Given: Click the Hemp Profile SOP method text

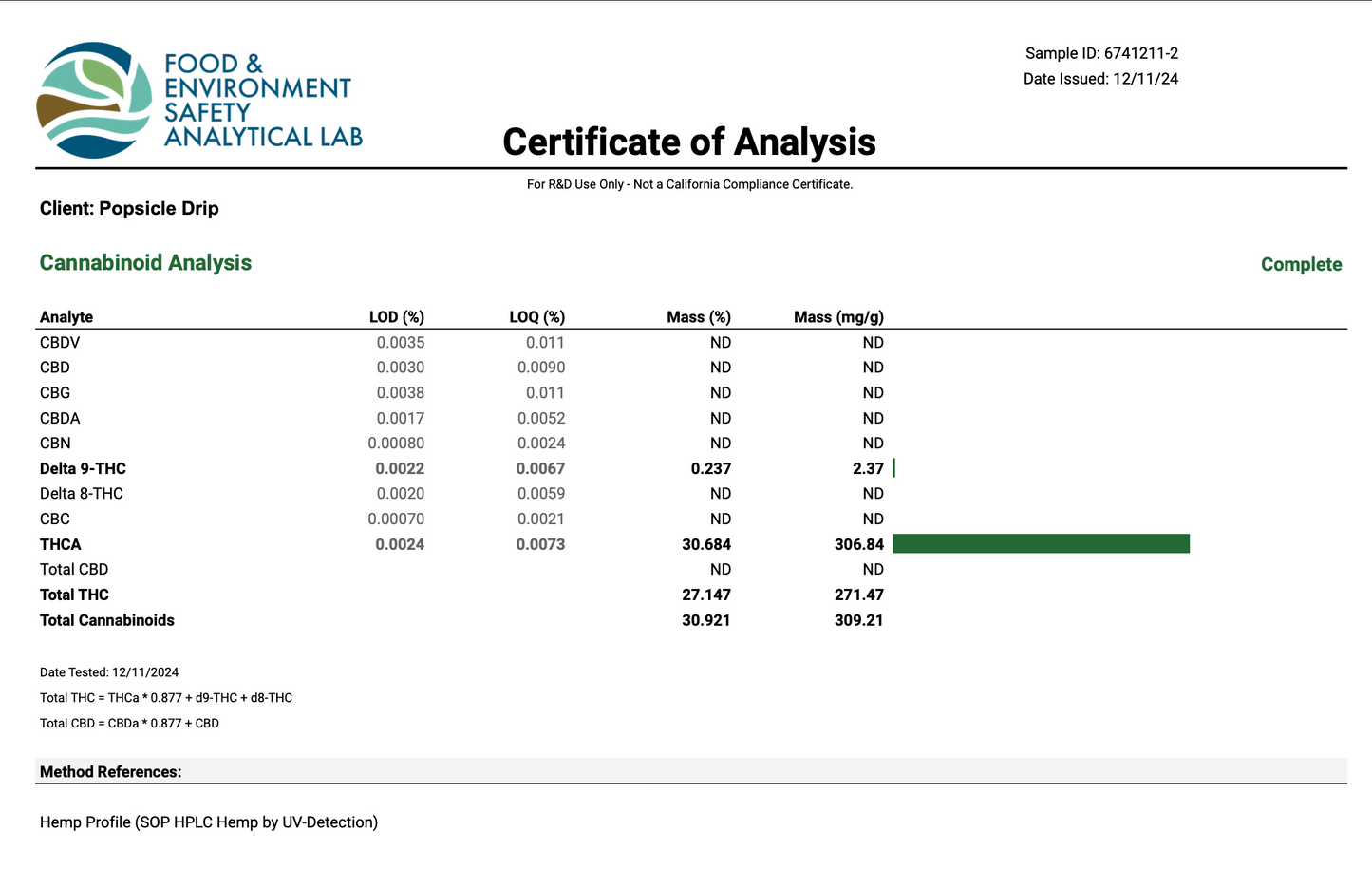Looking at the screenshot, I should [209, 822].
